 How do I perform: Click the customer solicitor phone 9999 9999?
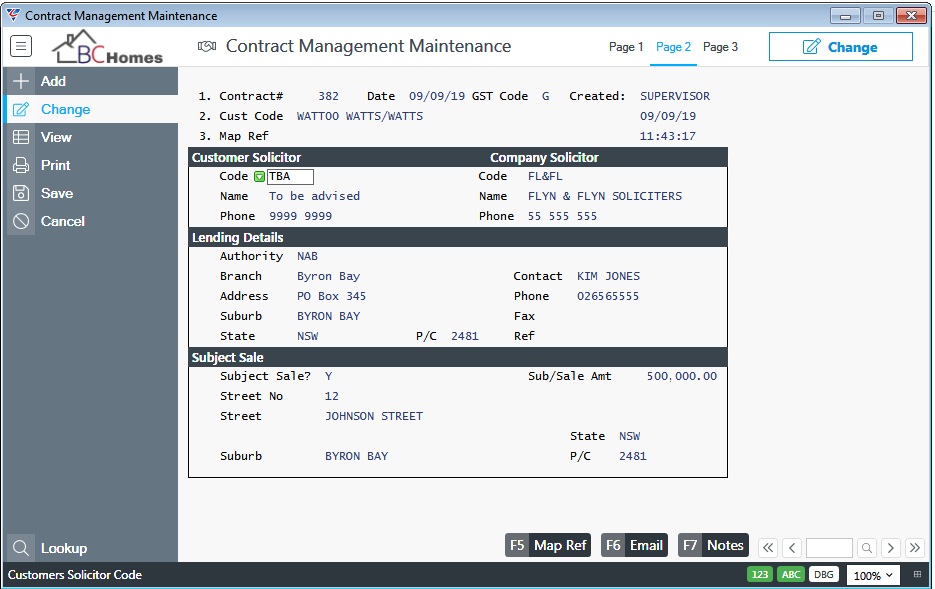(x=301, y=216)
